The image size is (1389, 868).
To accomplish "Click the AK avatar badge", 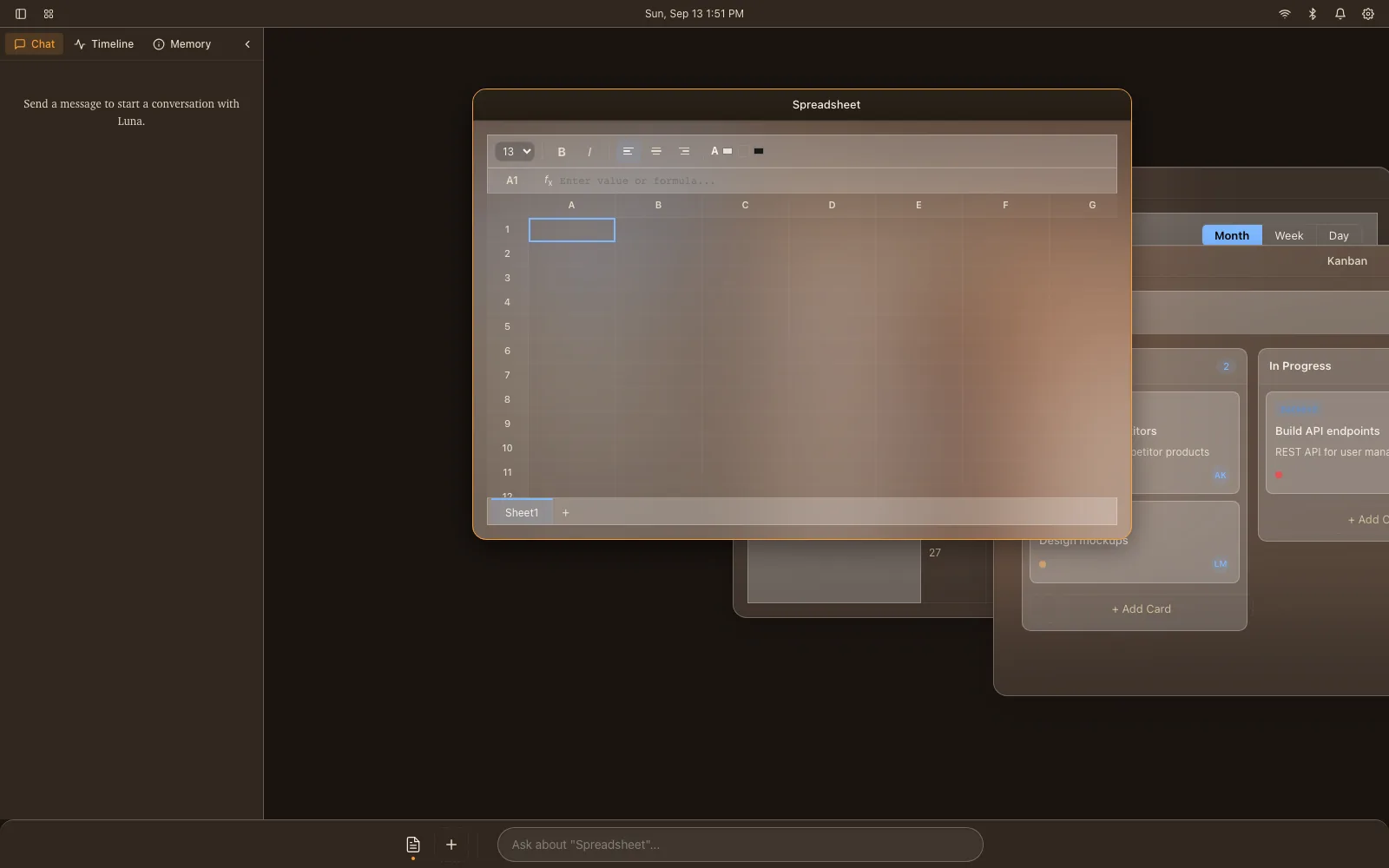I will point(1221,476).
